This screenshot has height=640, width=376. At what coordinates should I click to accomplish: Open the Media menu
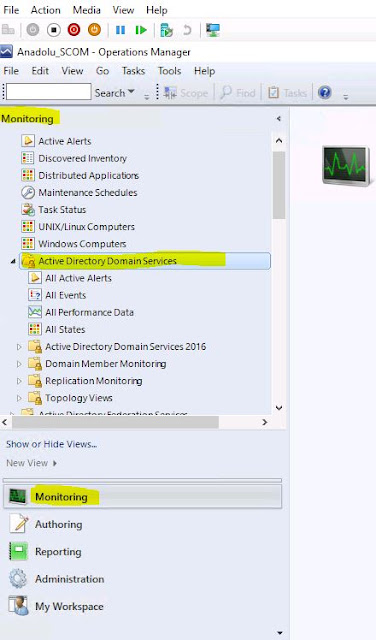pos(87,10)
